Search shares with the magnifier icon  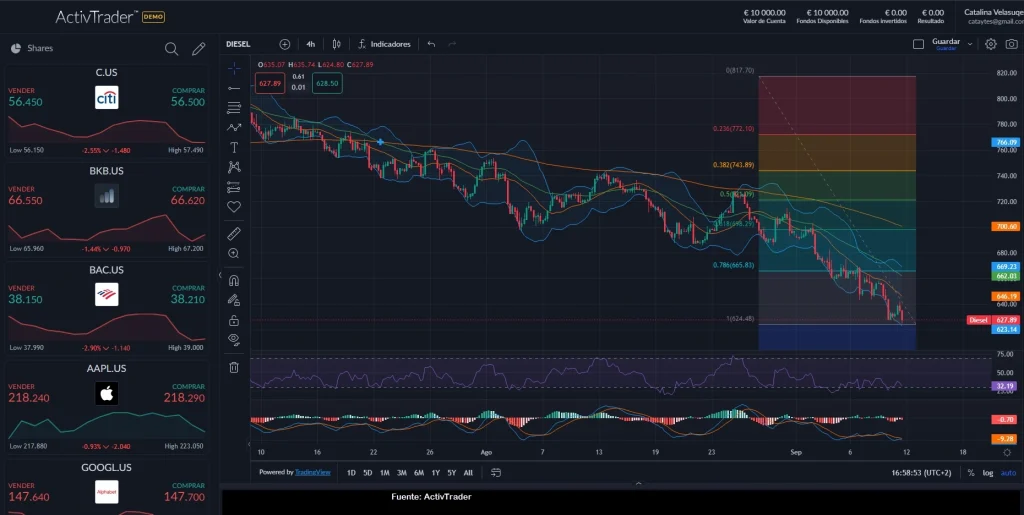(x=172, y=48)
